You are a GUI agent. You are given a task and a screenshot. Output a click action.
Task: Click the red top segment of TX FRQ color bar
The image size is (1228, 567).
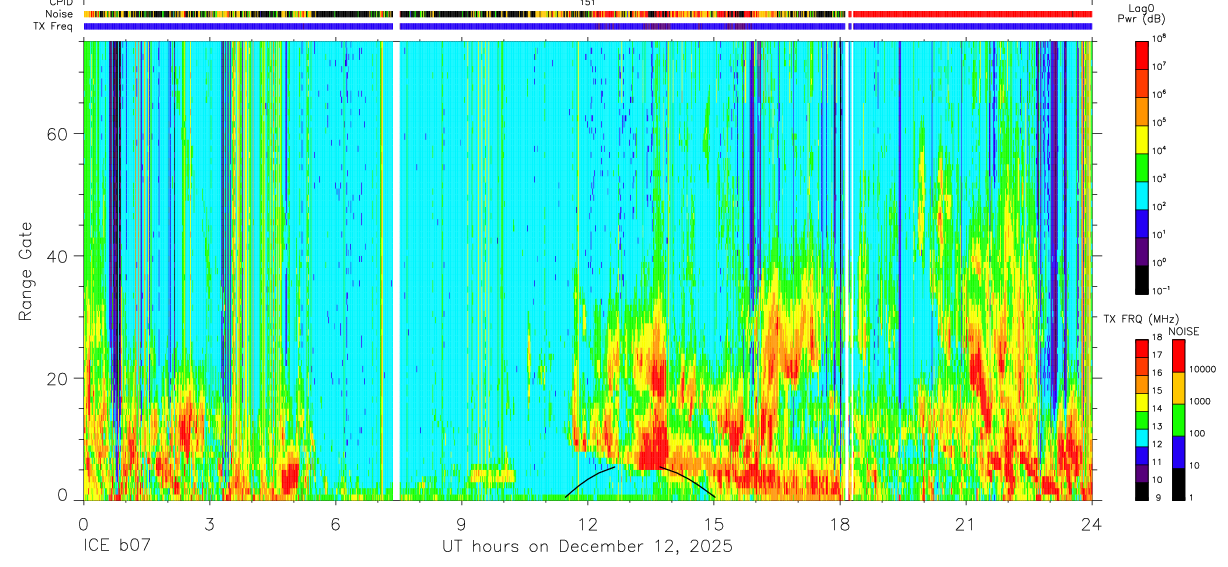[x=1142, y=348]
